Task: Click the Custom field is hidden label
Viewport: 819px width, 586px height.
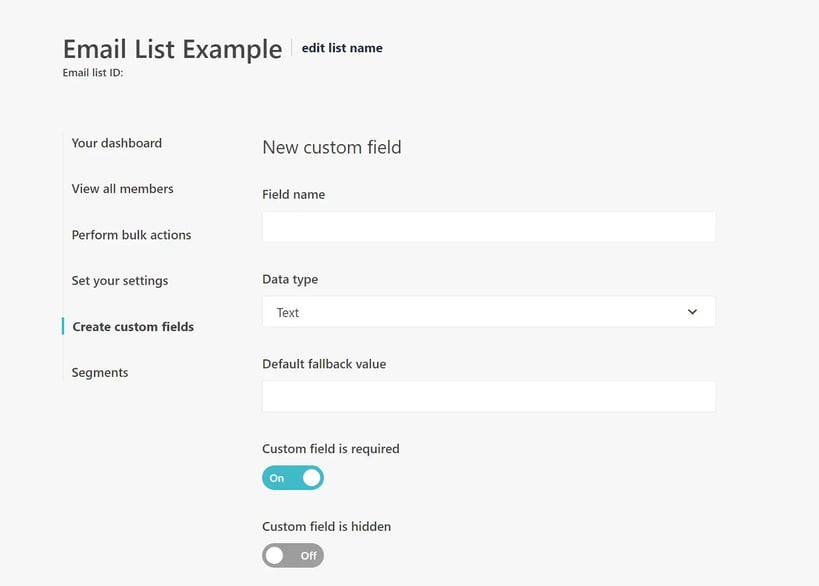Action: pyautogui.click(x=326, y=526)
